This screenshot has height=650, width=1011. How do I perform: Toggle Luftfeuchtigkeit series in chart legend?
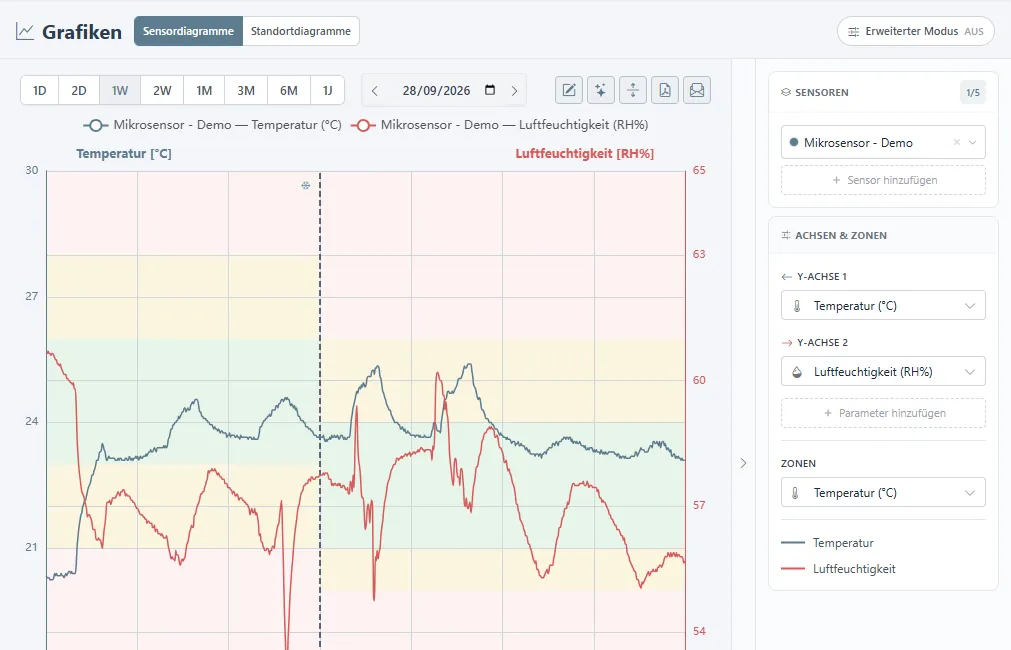(500, 125)
